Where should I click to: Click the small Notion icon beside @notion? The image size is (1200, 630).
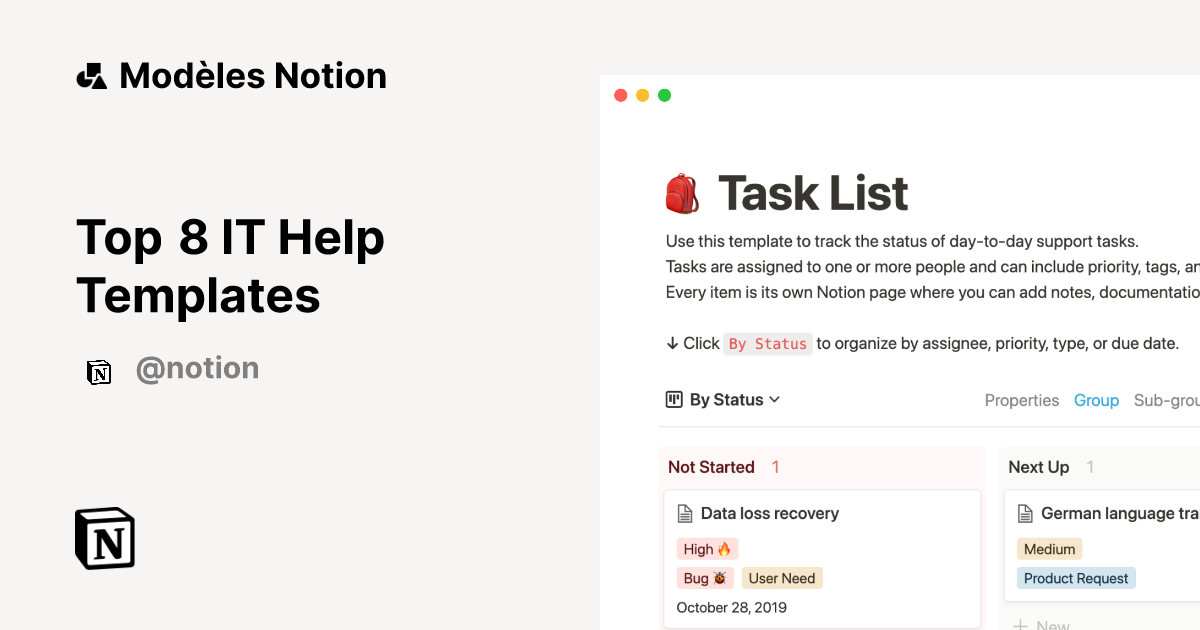99,371
